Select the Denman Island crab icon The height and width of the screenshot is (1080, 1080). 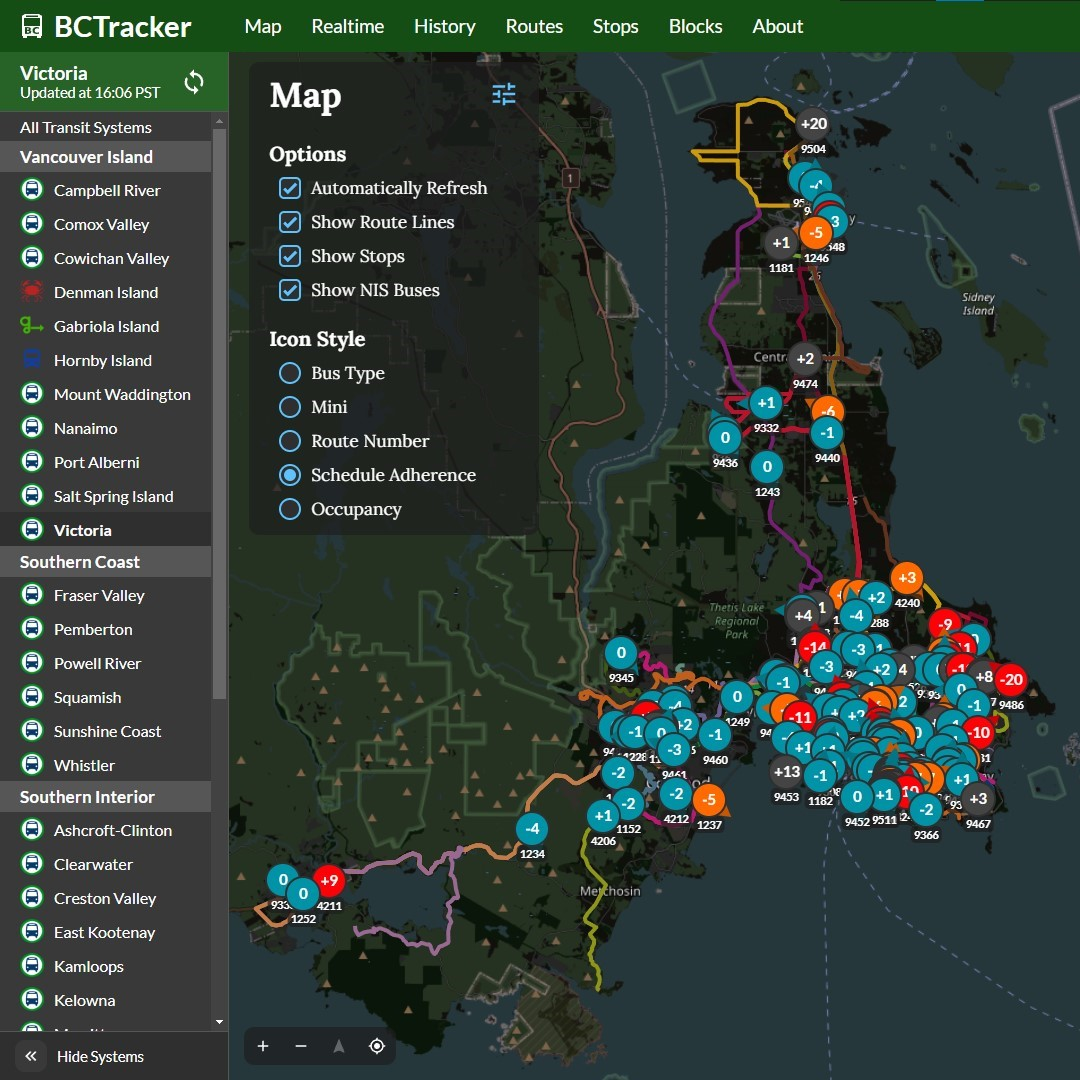pyautogui.click(x=32, y=292)
